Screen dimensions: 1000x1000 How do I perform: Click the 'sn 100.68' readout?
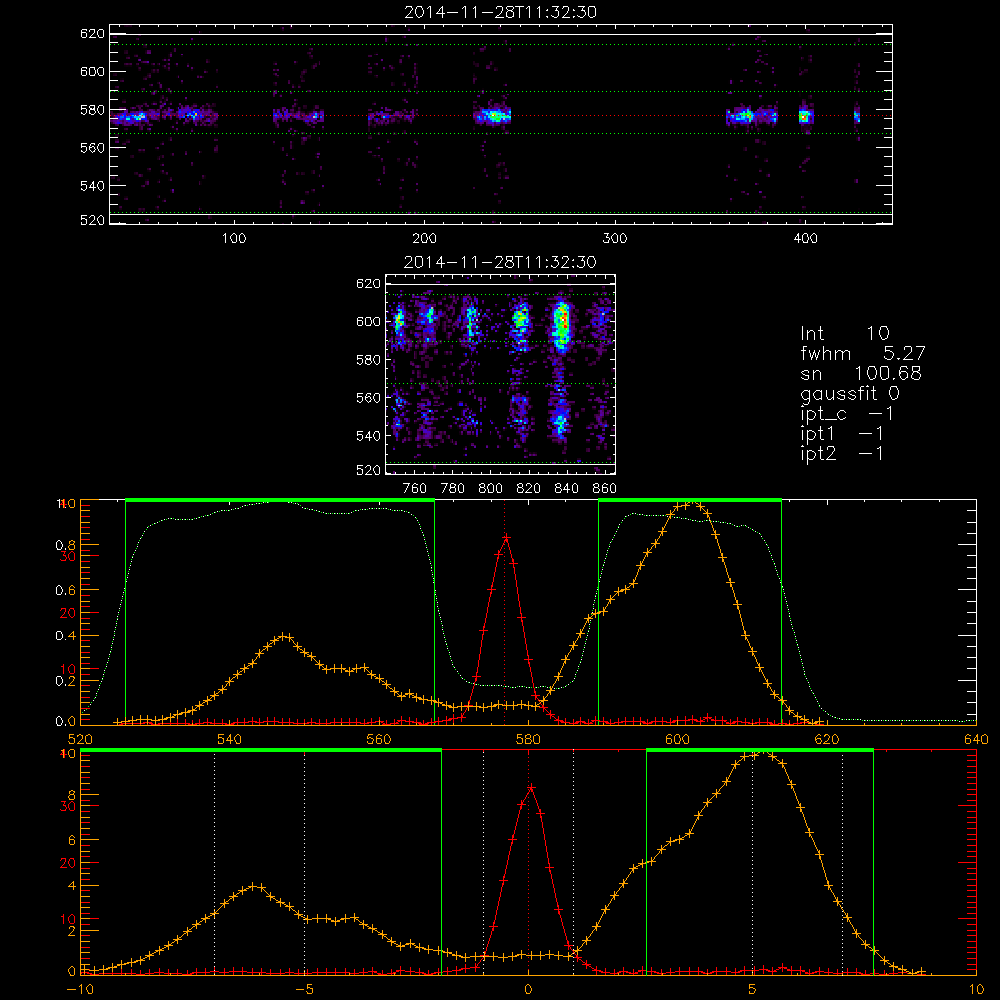tap(860, 373)
